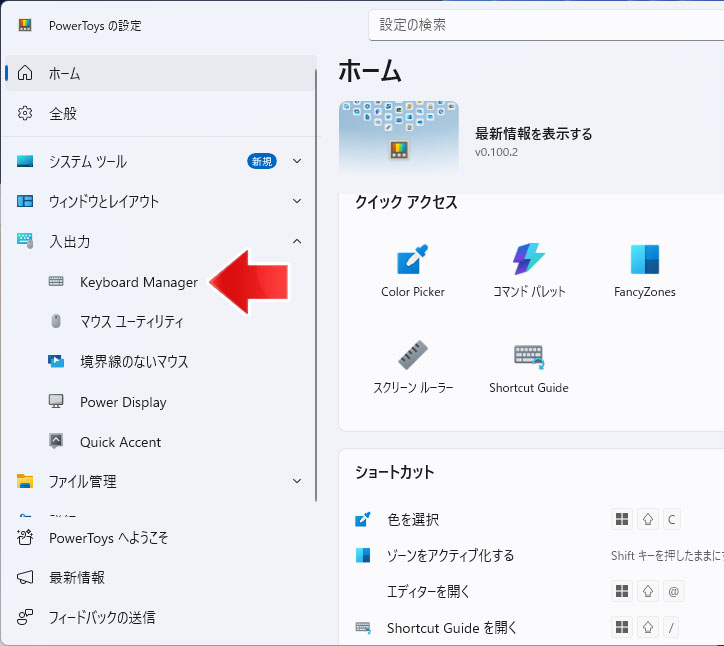724x646 pixels.
Task: Click the マウス ユーティリティ mouse icon
Action: click(x=56, y=321)
